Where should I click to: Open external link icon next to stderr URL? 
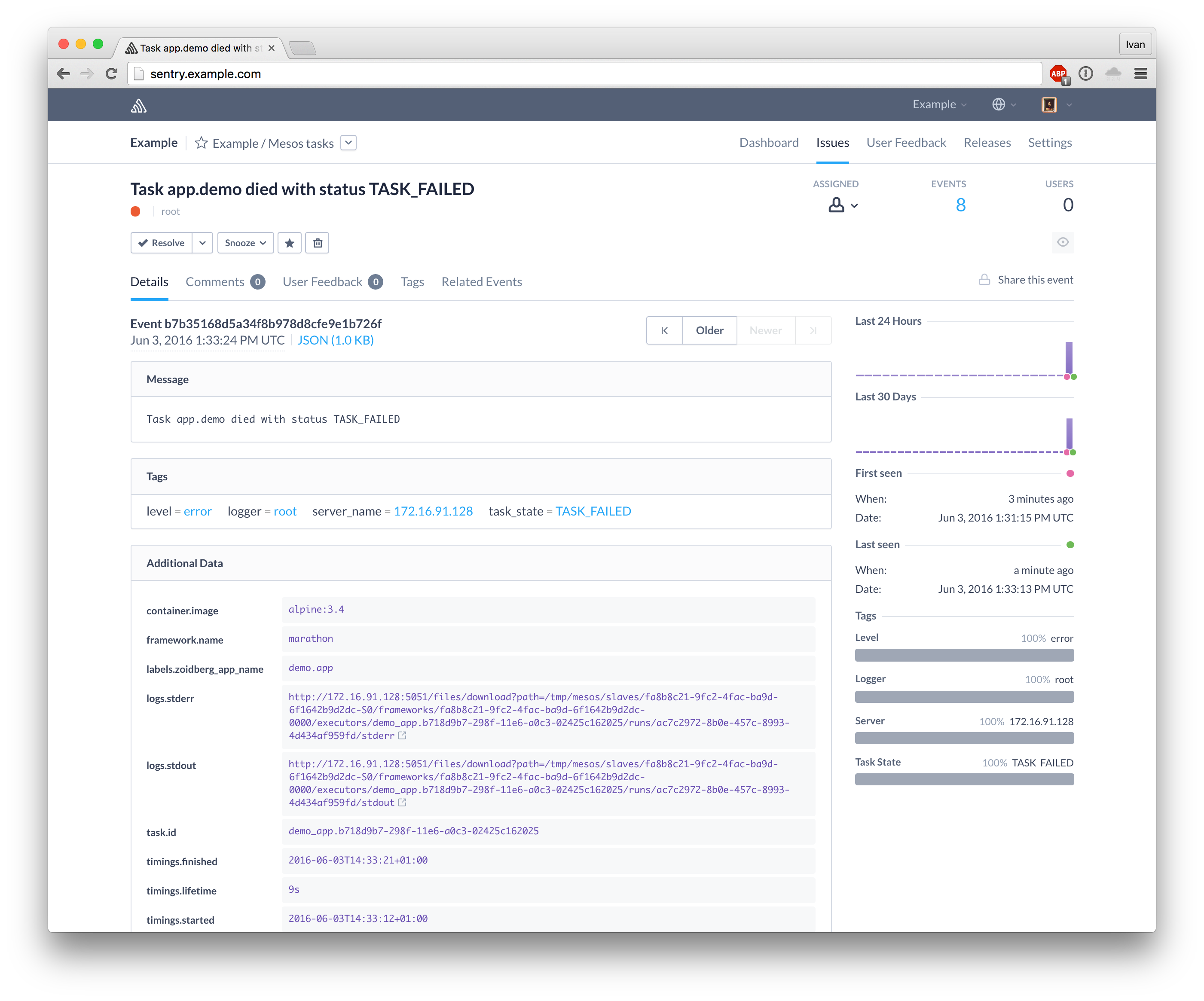403,735
